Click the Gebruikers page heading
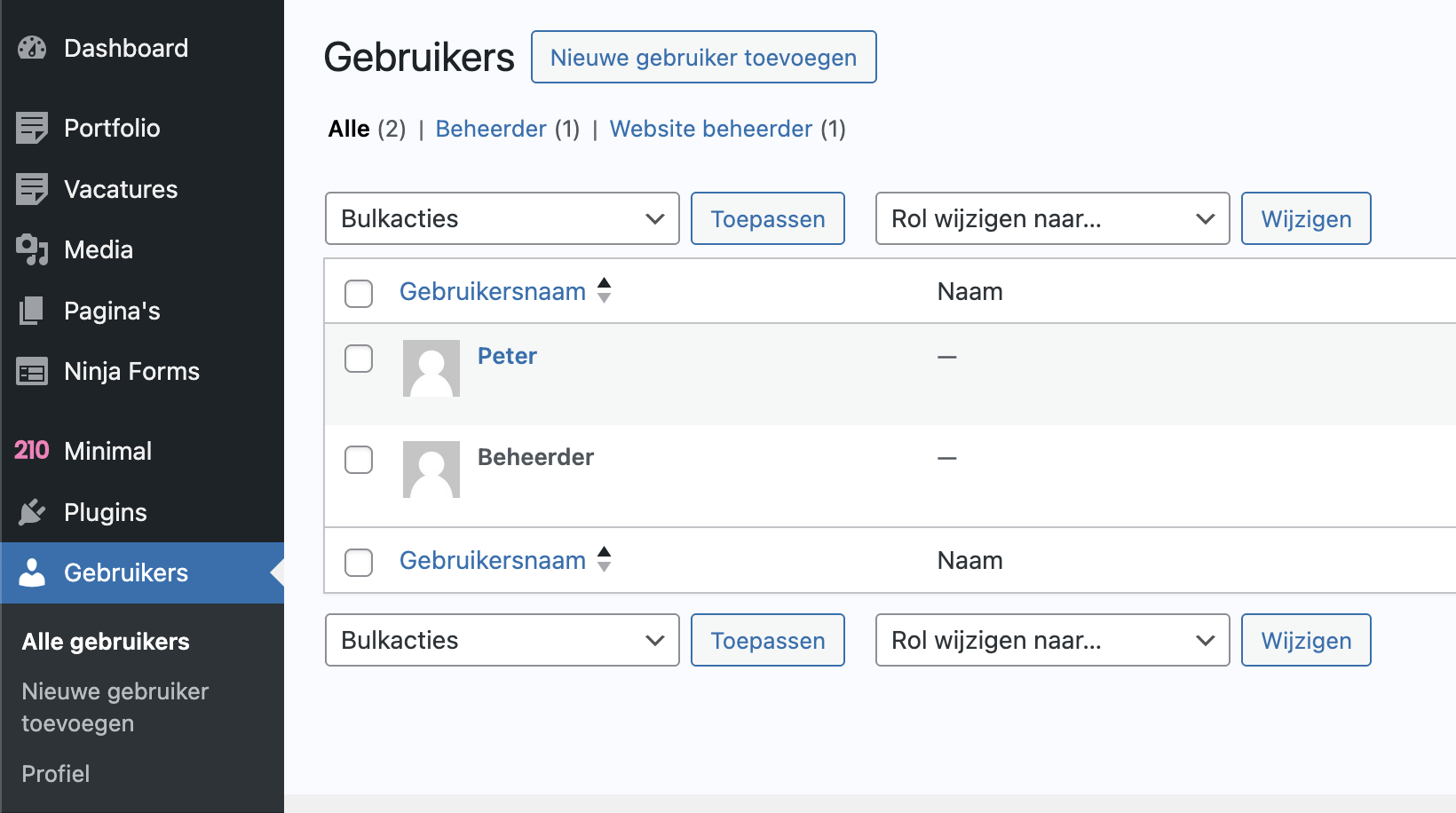 (x=419, y=57)
